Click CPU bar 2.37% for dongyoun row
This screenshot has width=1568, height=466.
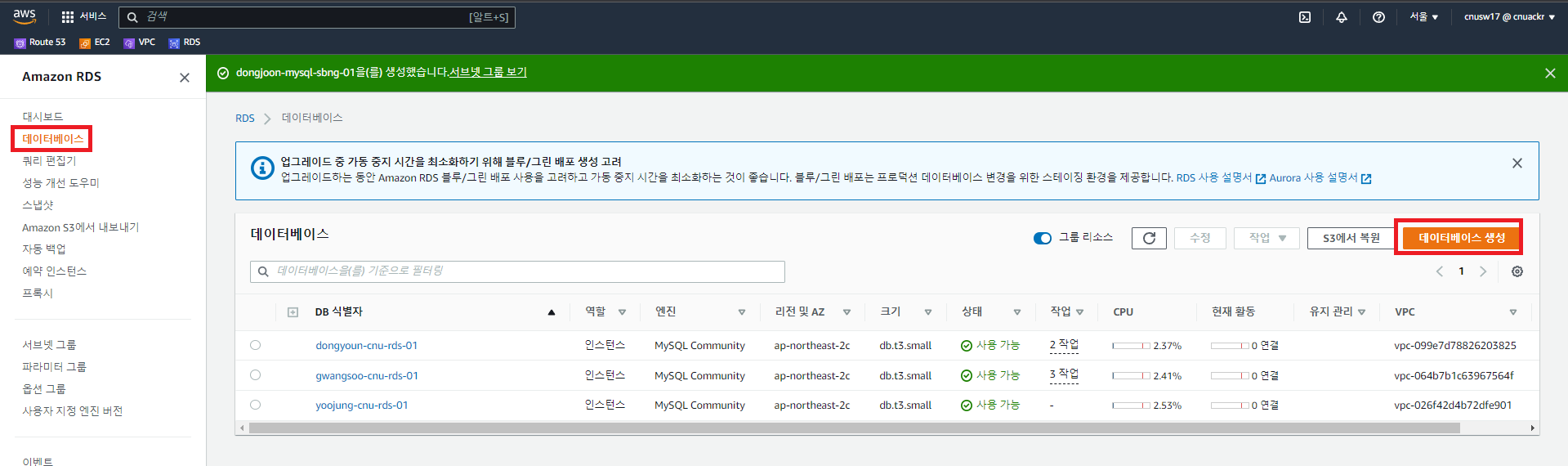click(x=1131, y=346)
